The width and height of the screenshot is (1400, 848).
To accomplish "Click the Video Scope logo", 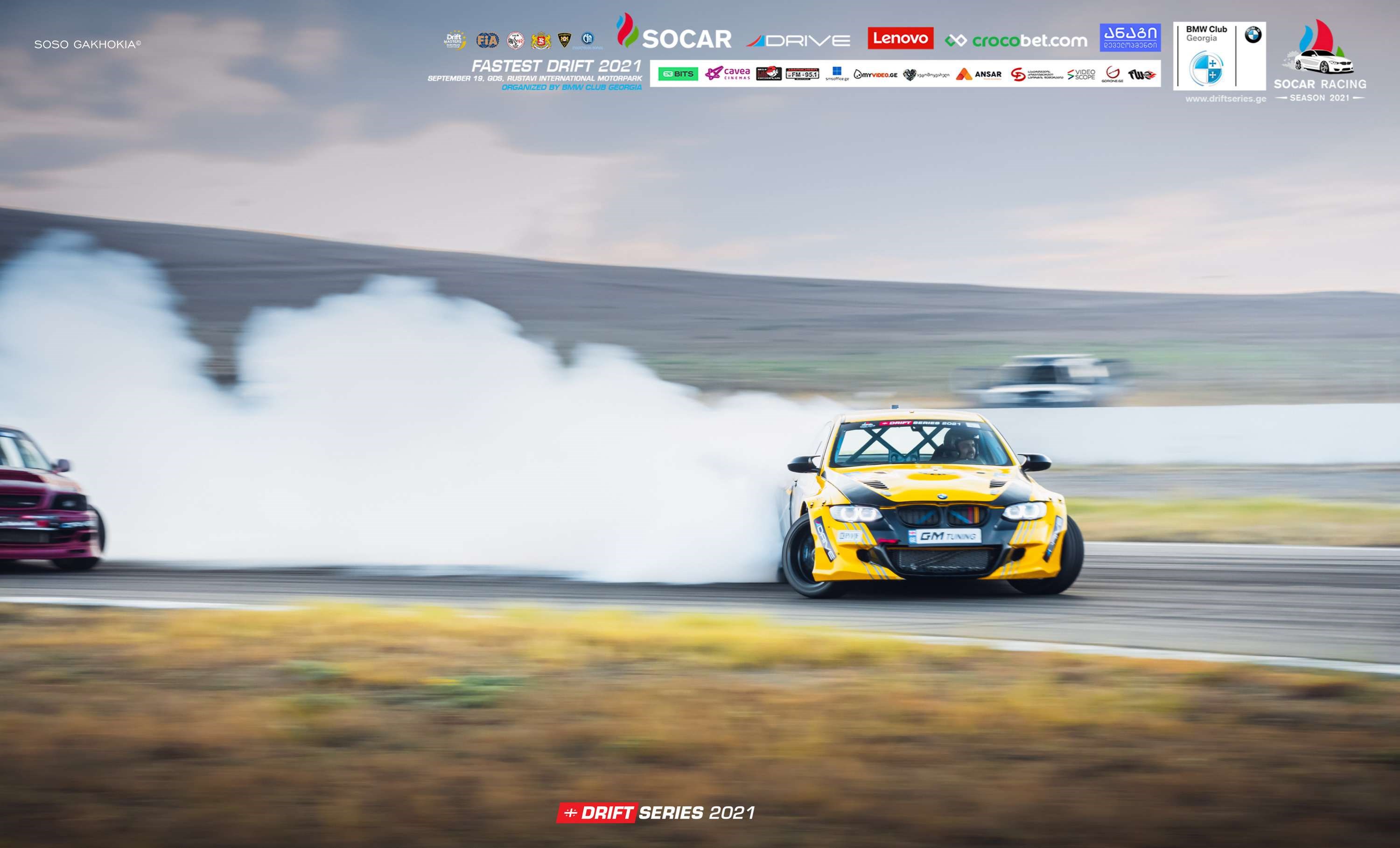I will 1081,75.
